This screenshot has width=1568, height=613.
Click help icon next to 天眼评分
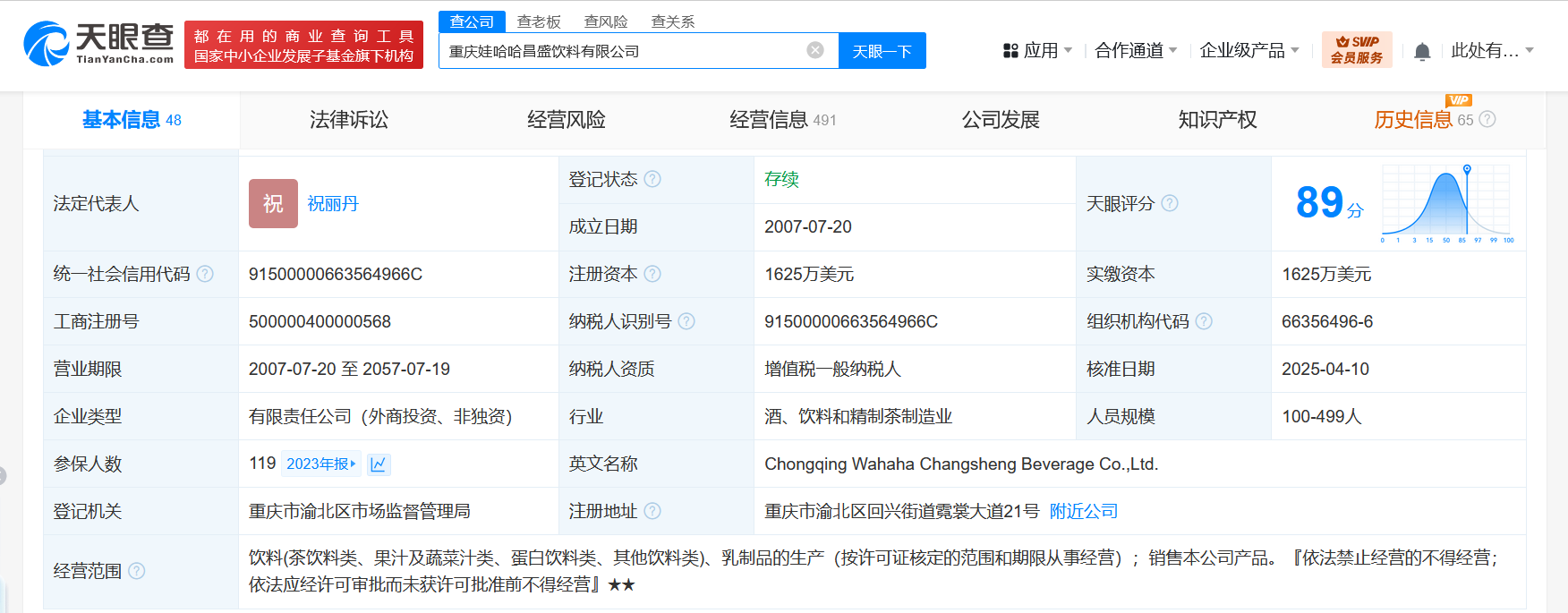pyautogui.click(x=1169, y=203)
